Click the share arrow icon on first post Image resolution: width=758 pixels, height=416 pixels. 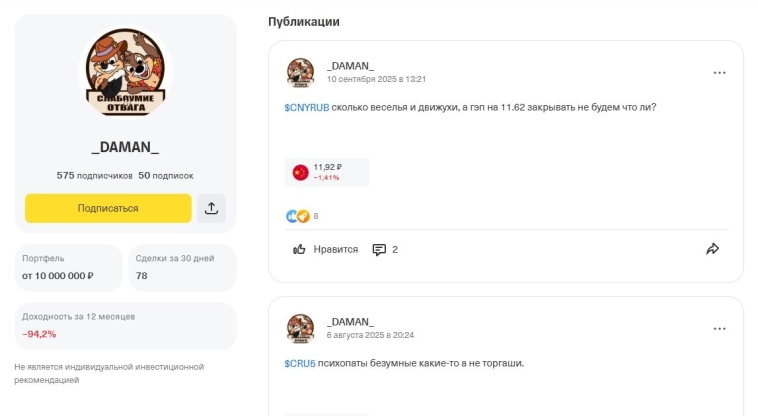coord(713,249)
